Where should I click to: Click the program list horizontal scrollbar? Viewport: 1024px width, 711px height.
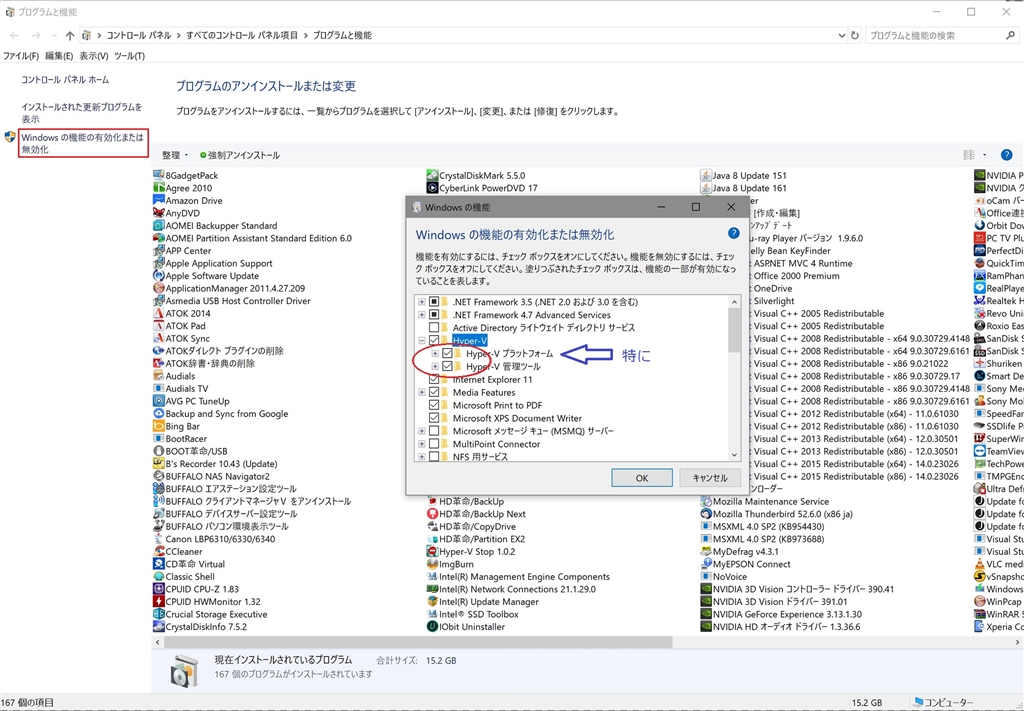418,642
